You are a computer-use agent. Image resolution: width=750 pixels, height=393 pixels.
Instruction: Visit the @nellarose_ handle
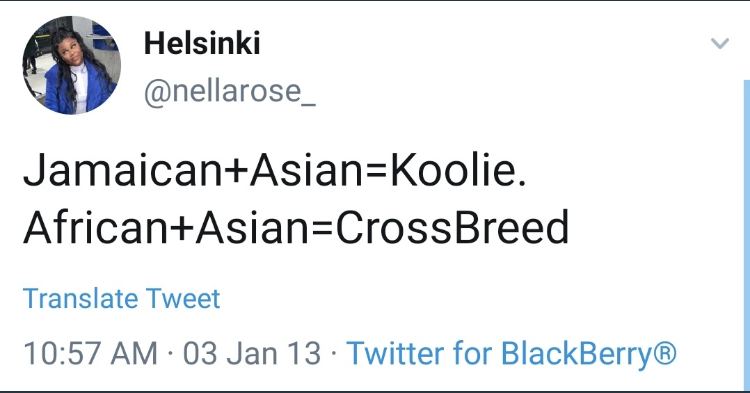pos(230,90)
